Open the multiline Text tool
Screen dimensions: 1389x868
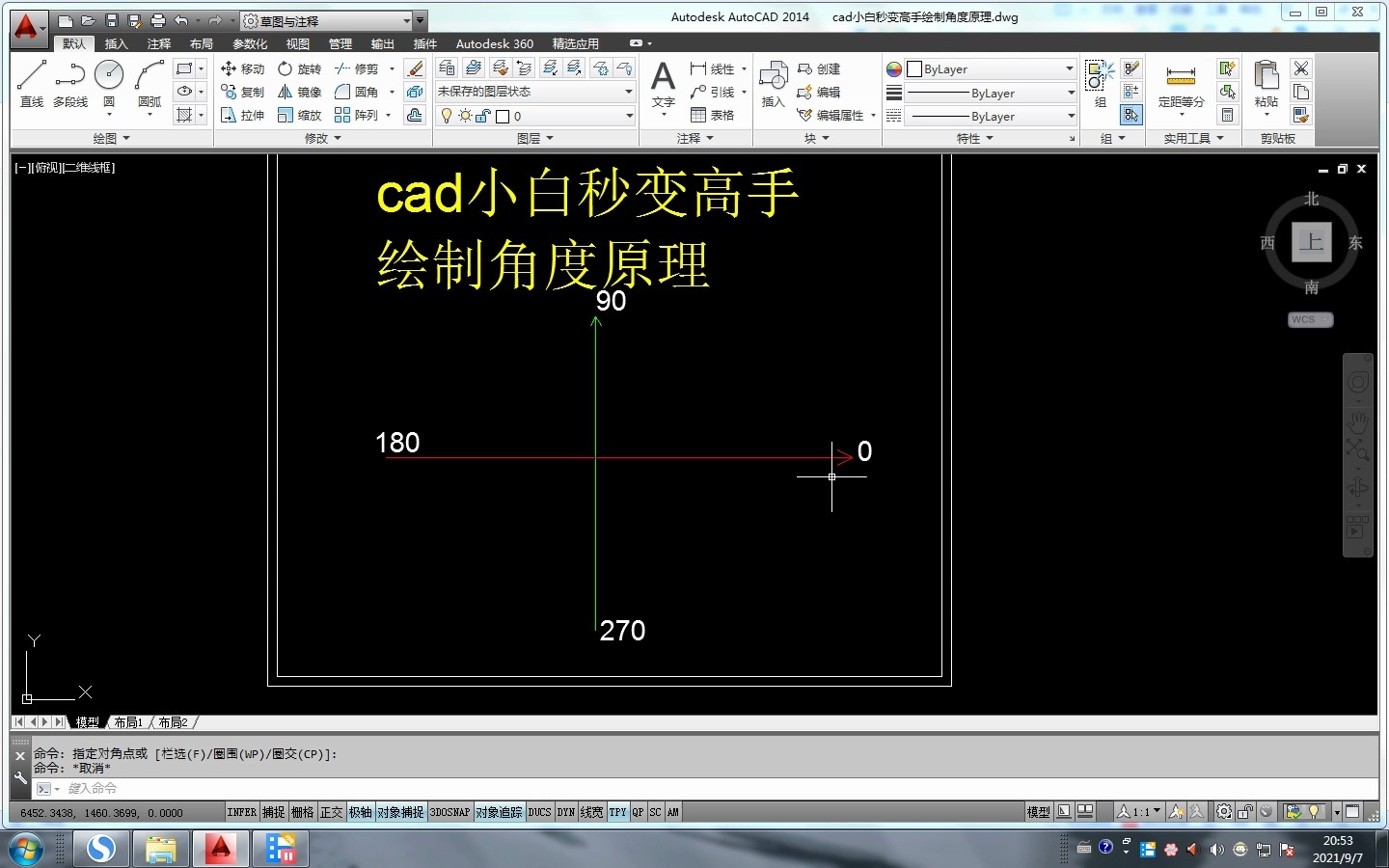[x=663, y=82]
